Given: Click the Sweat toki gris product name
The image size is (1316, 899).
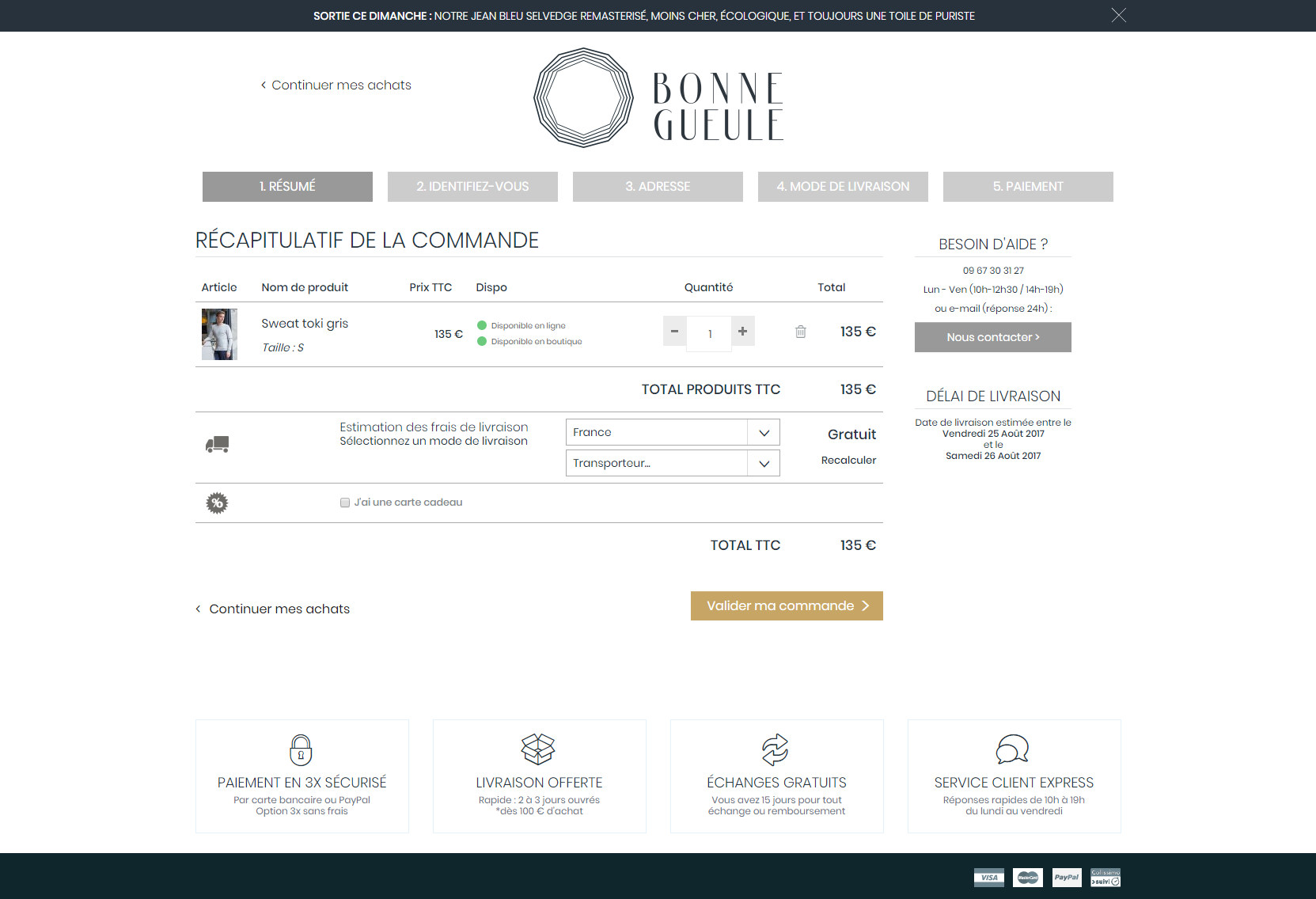Looking at the screenshot, I should point(305,324).
